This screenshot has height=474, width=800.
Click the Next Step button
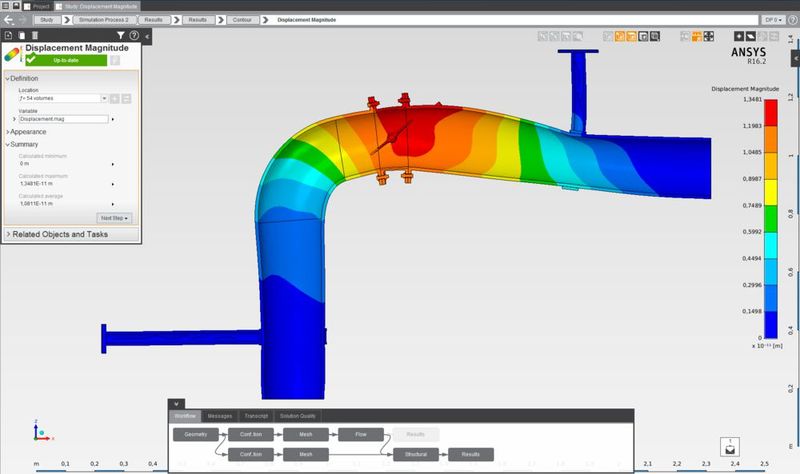click(x=114, y=217)
